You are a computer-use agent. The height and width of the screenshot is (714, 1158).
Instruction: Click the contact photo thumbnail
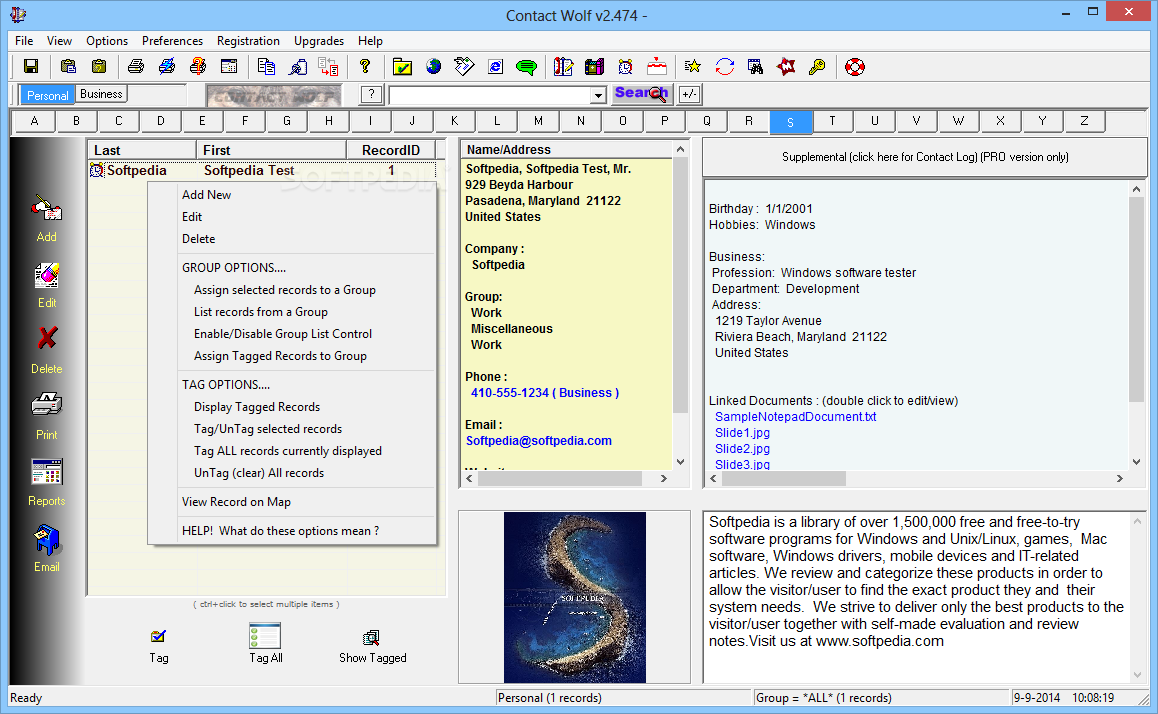coord(575,597)
